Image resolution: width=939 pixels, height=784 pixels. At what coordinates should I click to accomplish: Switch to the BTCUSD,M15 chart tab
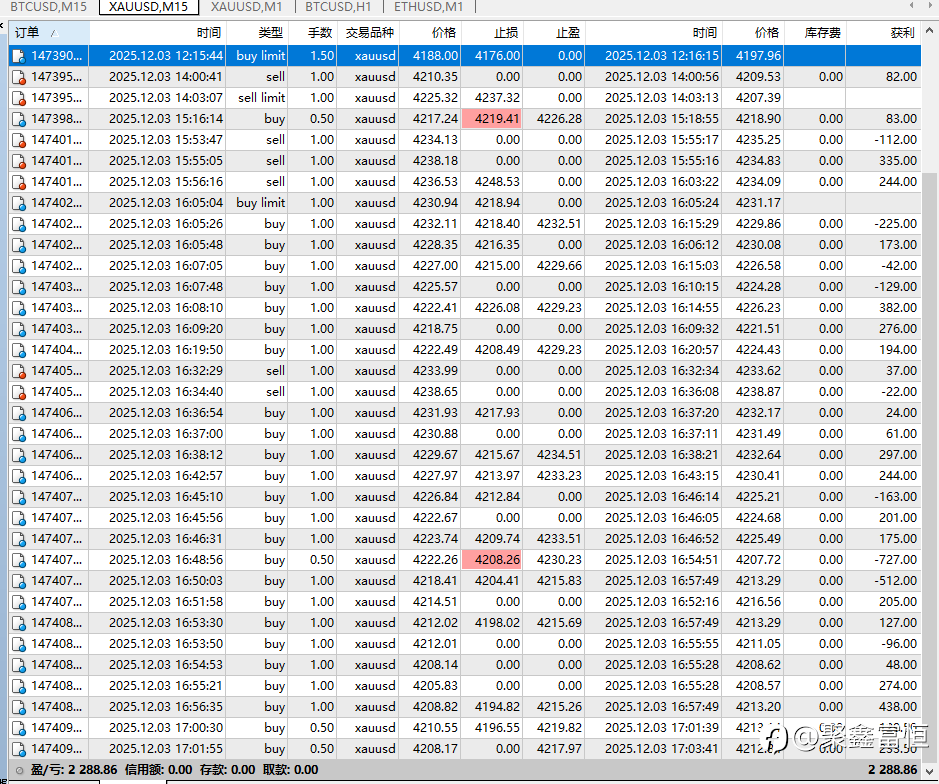coord(48,7)
